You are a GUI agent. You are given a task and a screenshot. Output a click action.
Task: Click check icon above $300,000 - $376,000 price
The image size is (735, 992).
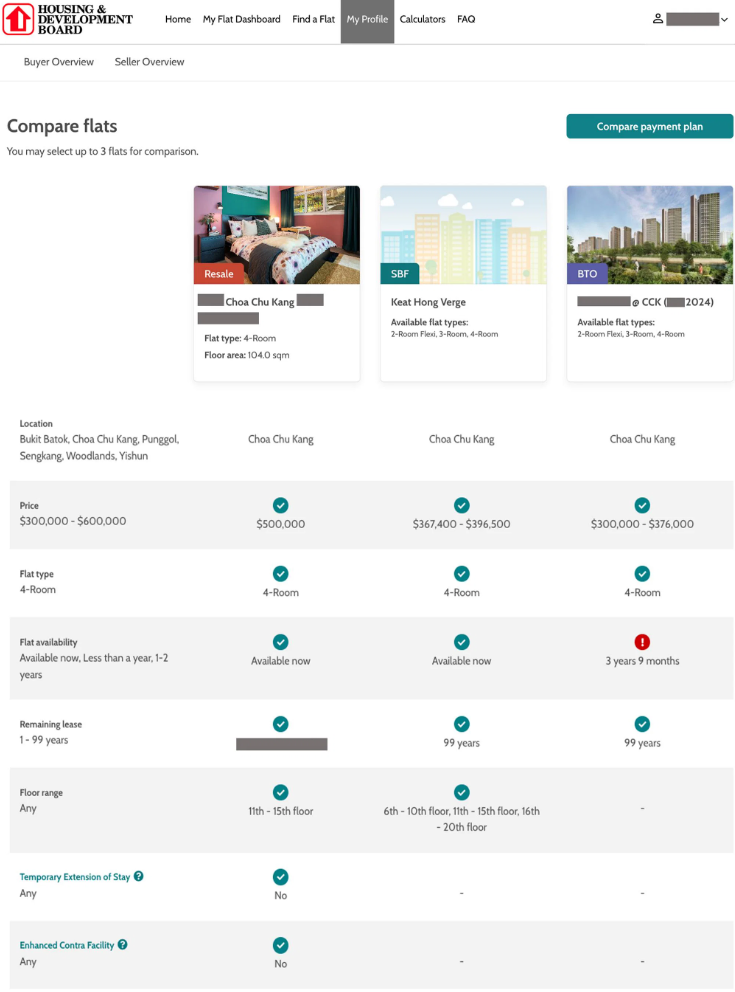point(642,505)
